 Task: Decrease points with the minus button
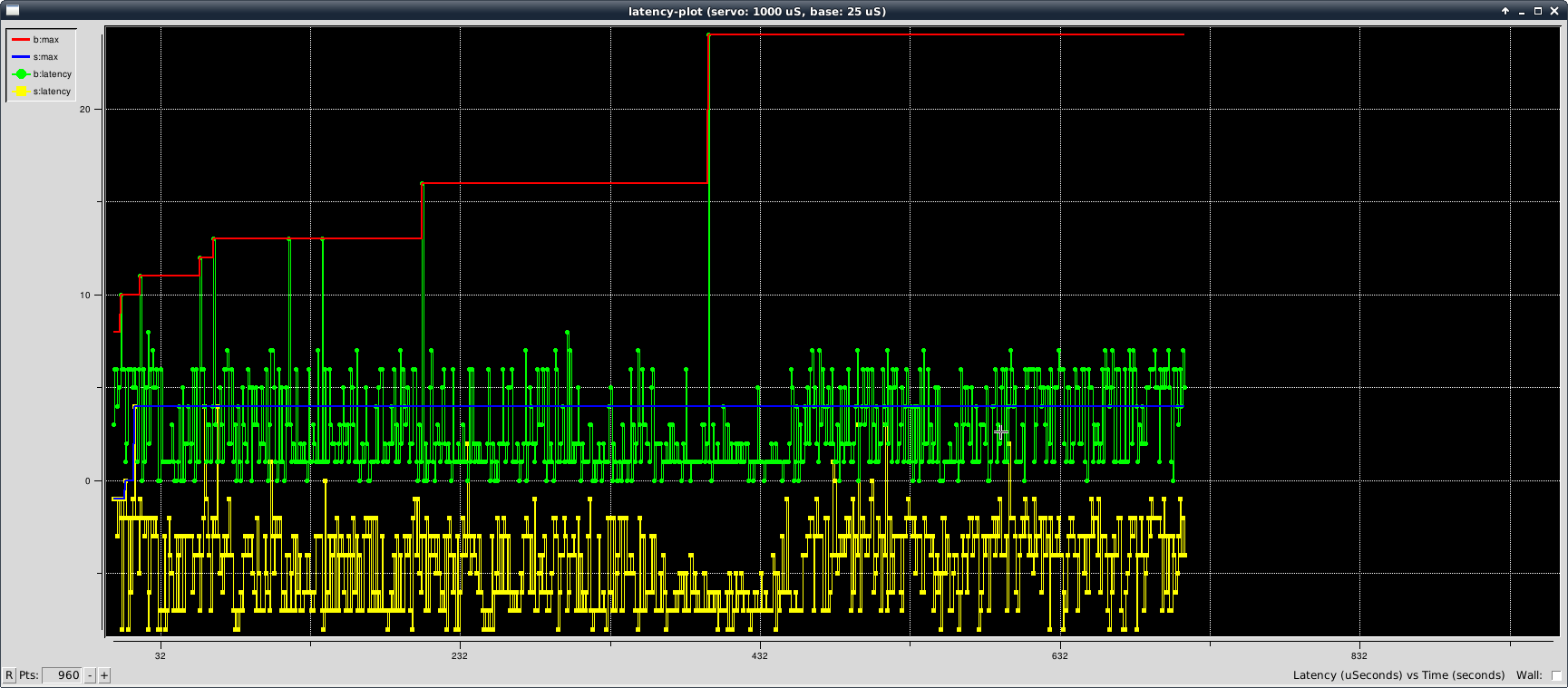coord(90,675)
